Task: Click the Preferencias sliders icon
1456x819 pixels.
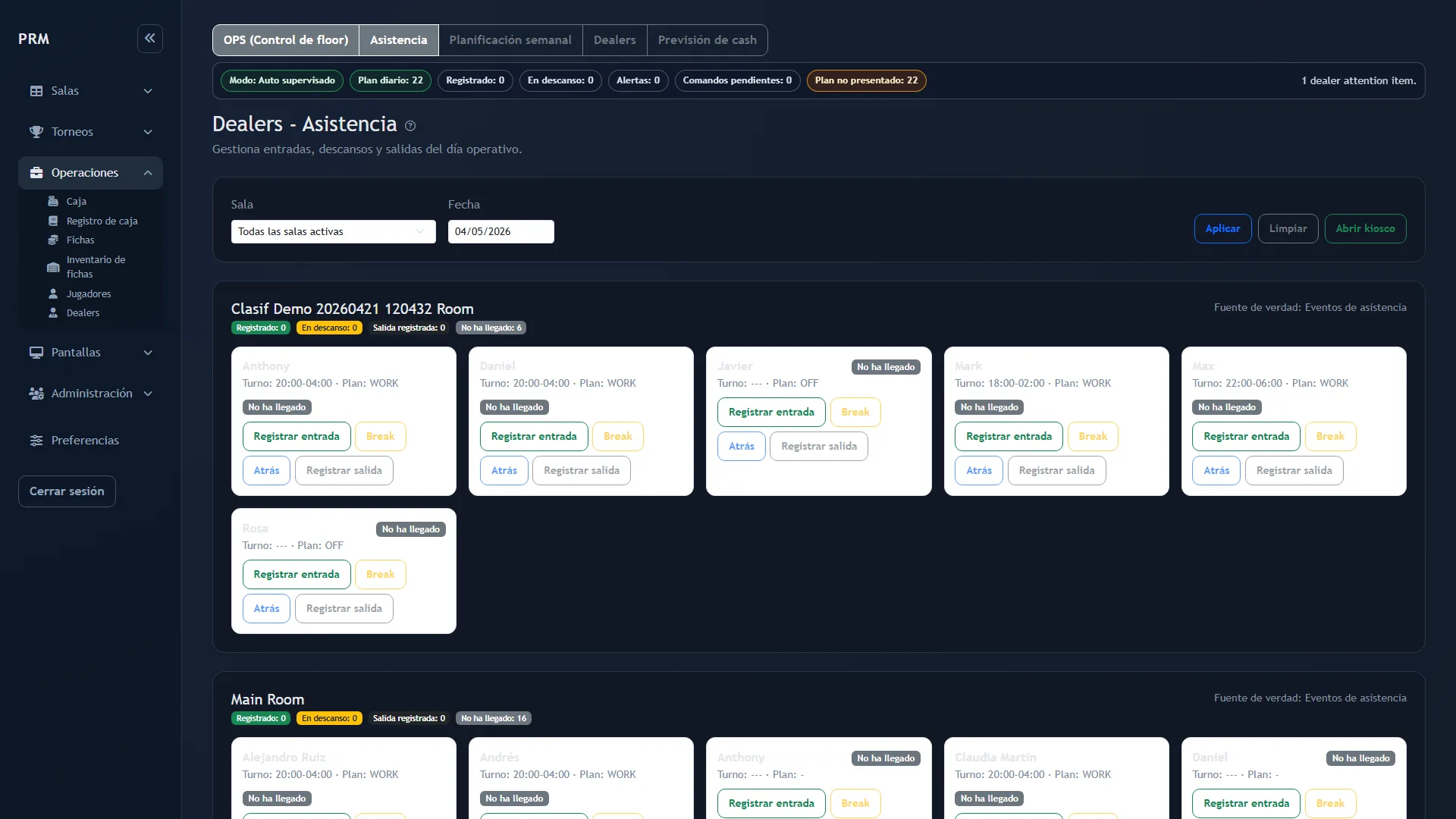Action: pyautogui.click(x=36, y=441)
